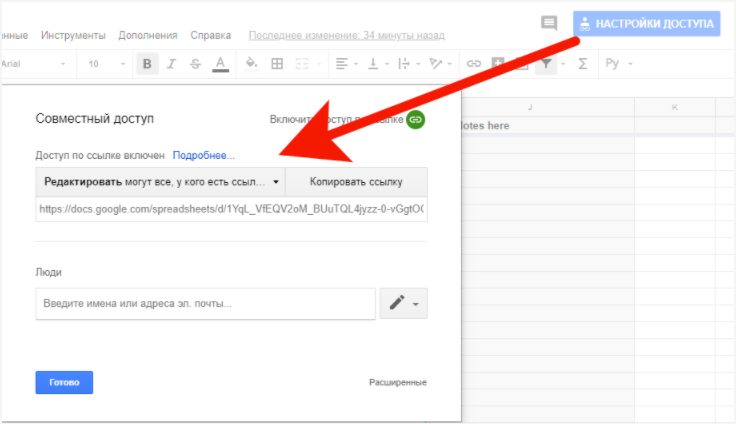
Task: Open the Инструменты menu
Action: click(73, 35)
